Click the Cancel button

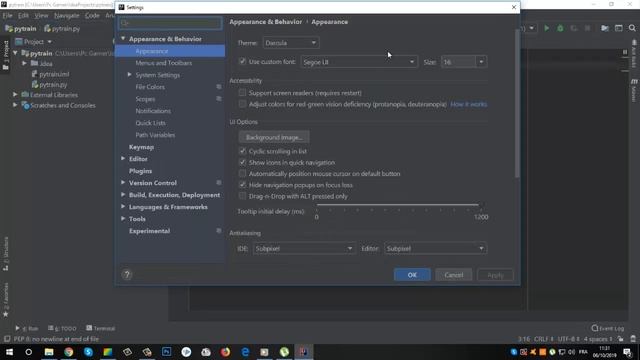pyautogui.click(x=453, y=275)
